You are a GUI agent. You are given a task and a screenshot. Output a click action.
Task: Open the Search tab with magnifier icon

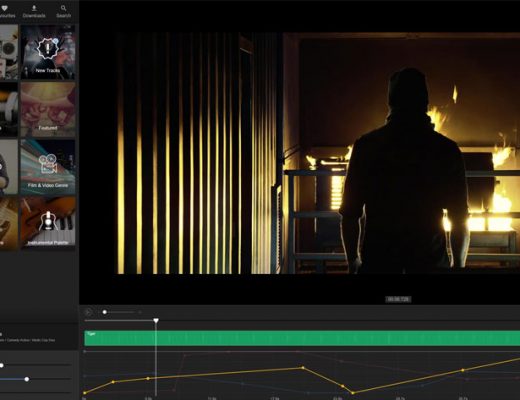[x=63, y=11]
